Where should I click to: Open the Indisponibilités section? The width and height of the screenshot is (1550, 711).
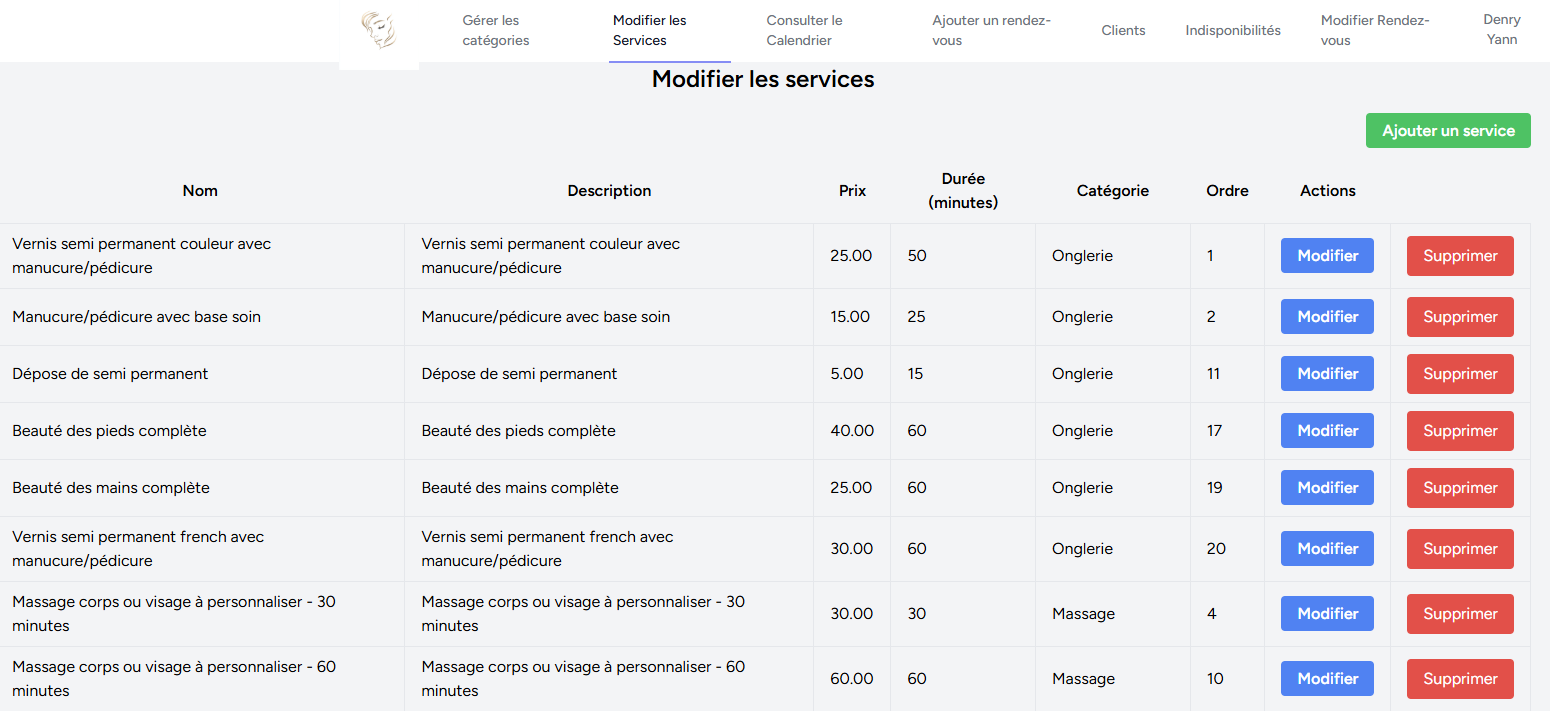[1233, 30]
